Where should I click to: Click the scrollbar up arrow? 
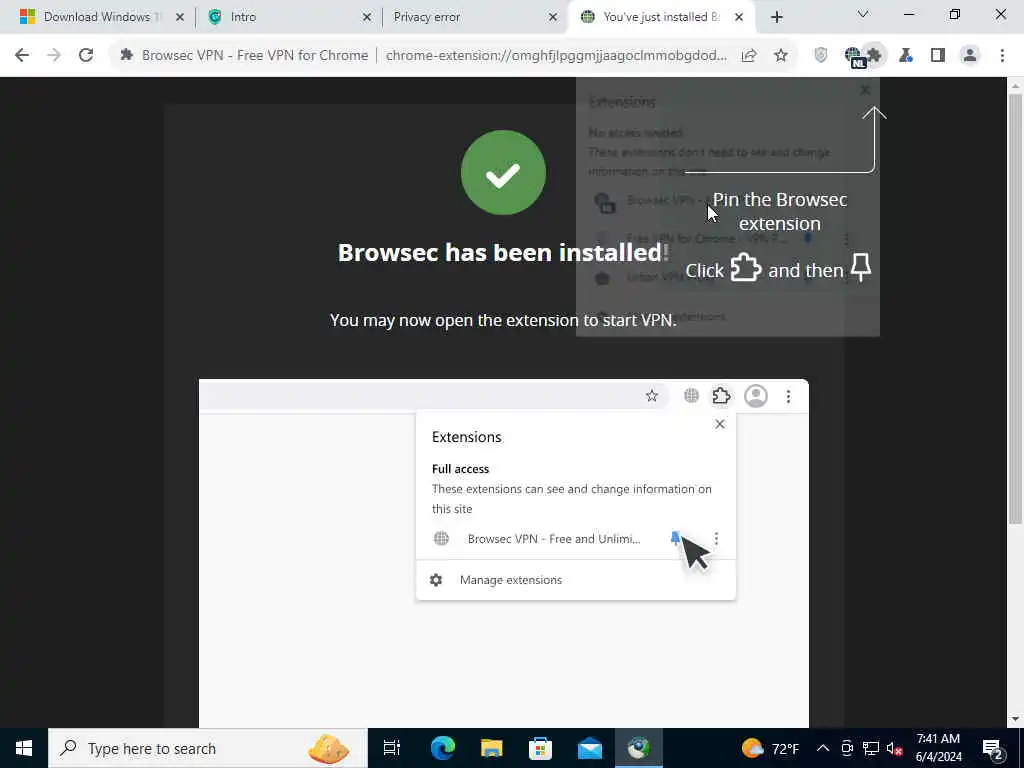[1015, 85]
